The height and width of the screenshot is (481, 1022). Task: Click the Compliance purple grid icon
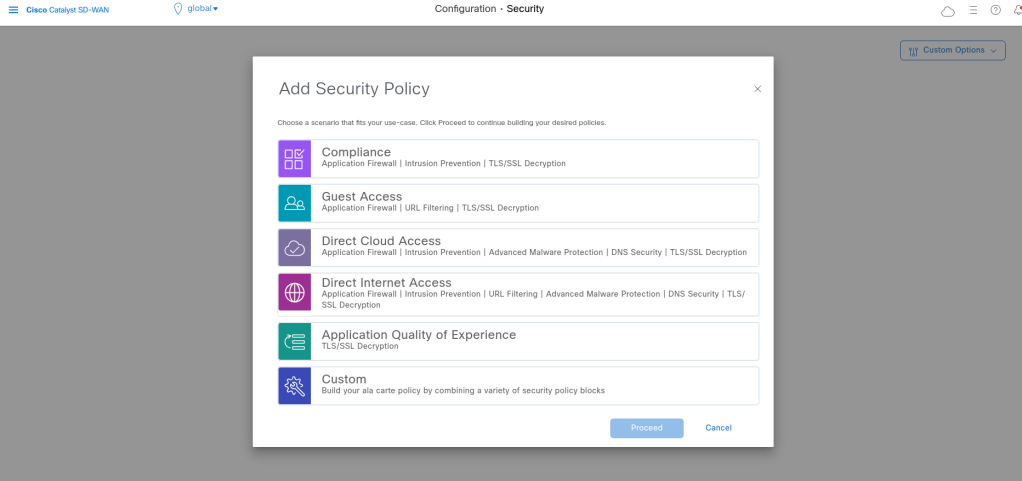(x=295, y=159)
